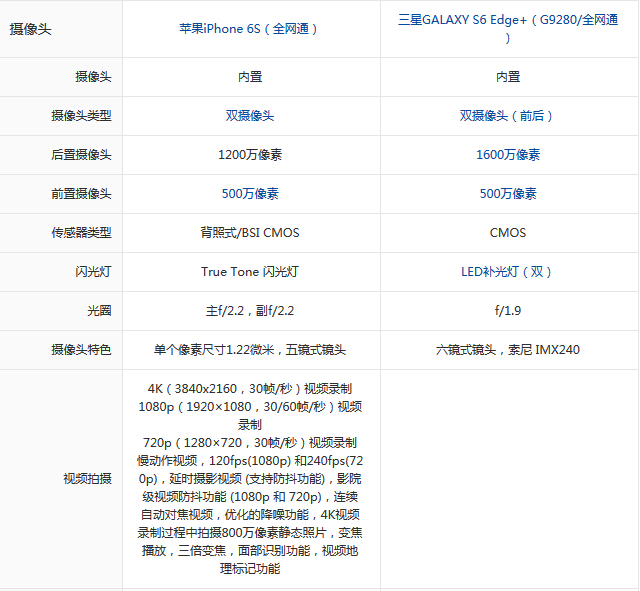Click the 传感器类型 row label

[81, 233]
